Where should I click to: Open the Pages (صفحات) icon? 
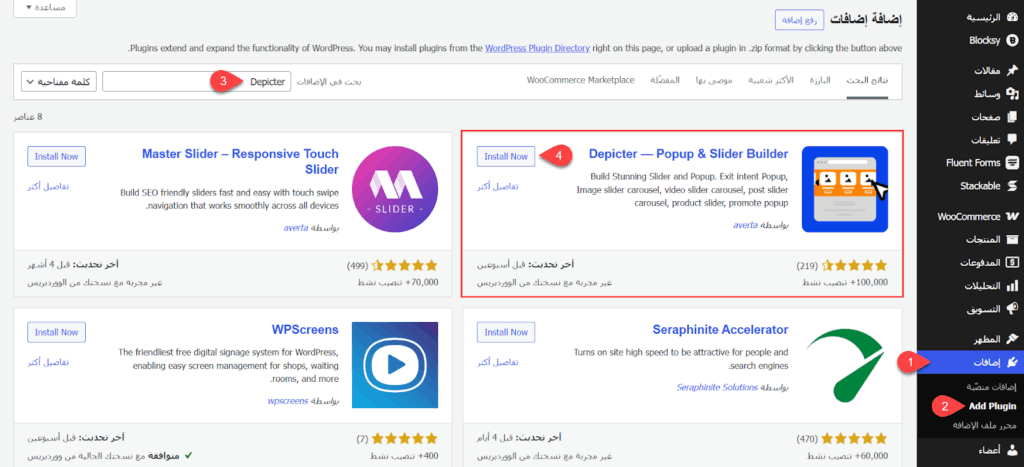pos(1012,117)
